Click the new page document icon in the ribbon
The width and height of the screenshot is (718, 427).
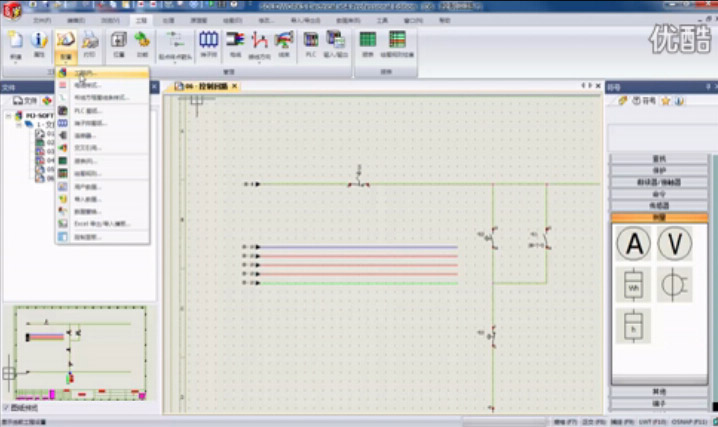coord(16,40)
